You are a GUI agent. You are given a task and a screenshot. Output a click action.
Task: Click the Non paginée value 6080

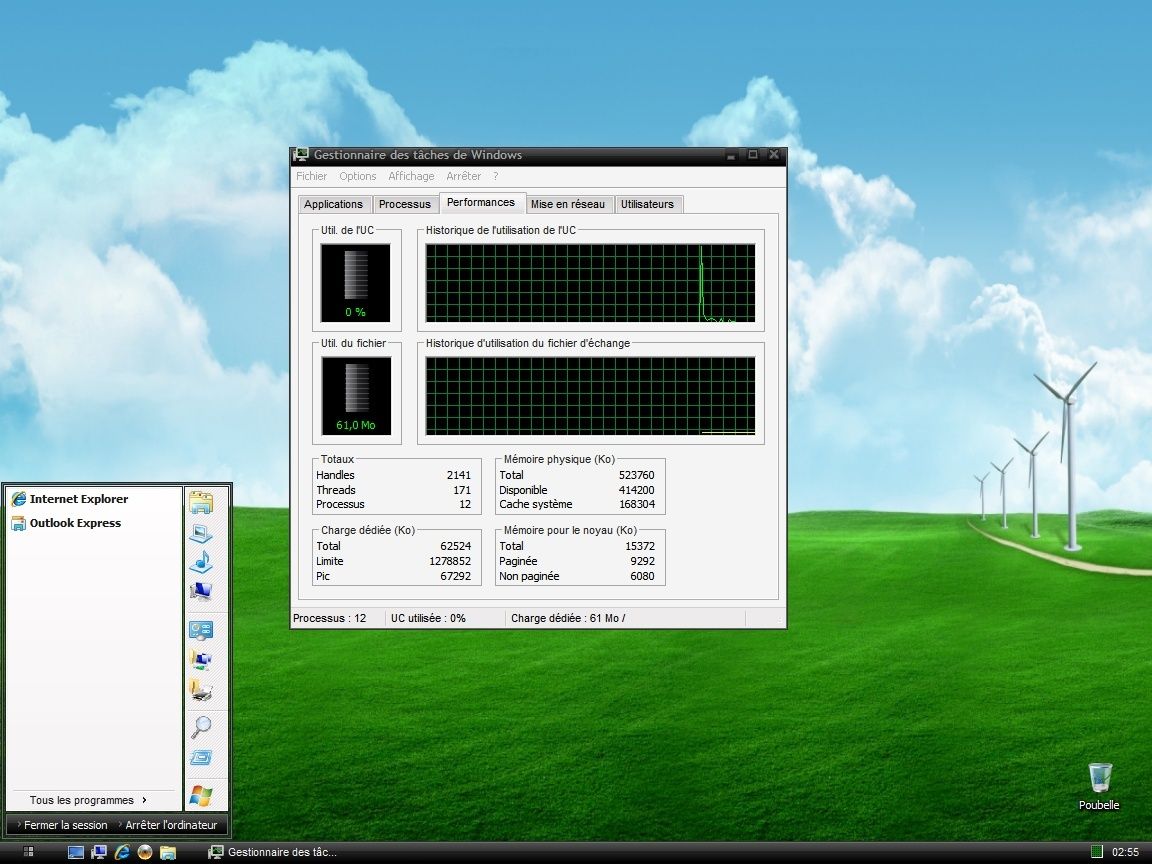point(642,577)
